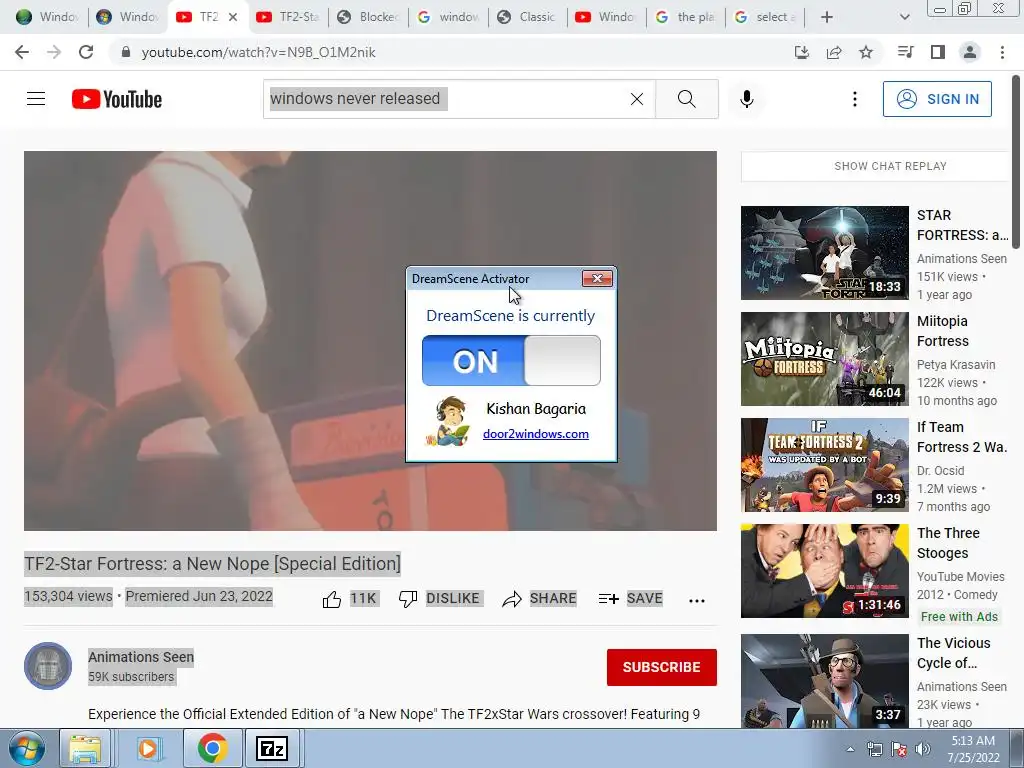
Task: Click the SHARE button under the video
Action: point(539,598)
